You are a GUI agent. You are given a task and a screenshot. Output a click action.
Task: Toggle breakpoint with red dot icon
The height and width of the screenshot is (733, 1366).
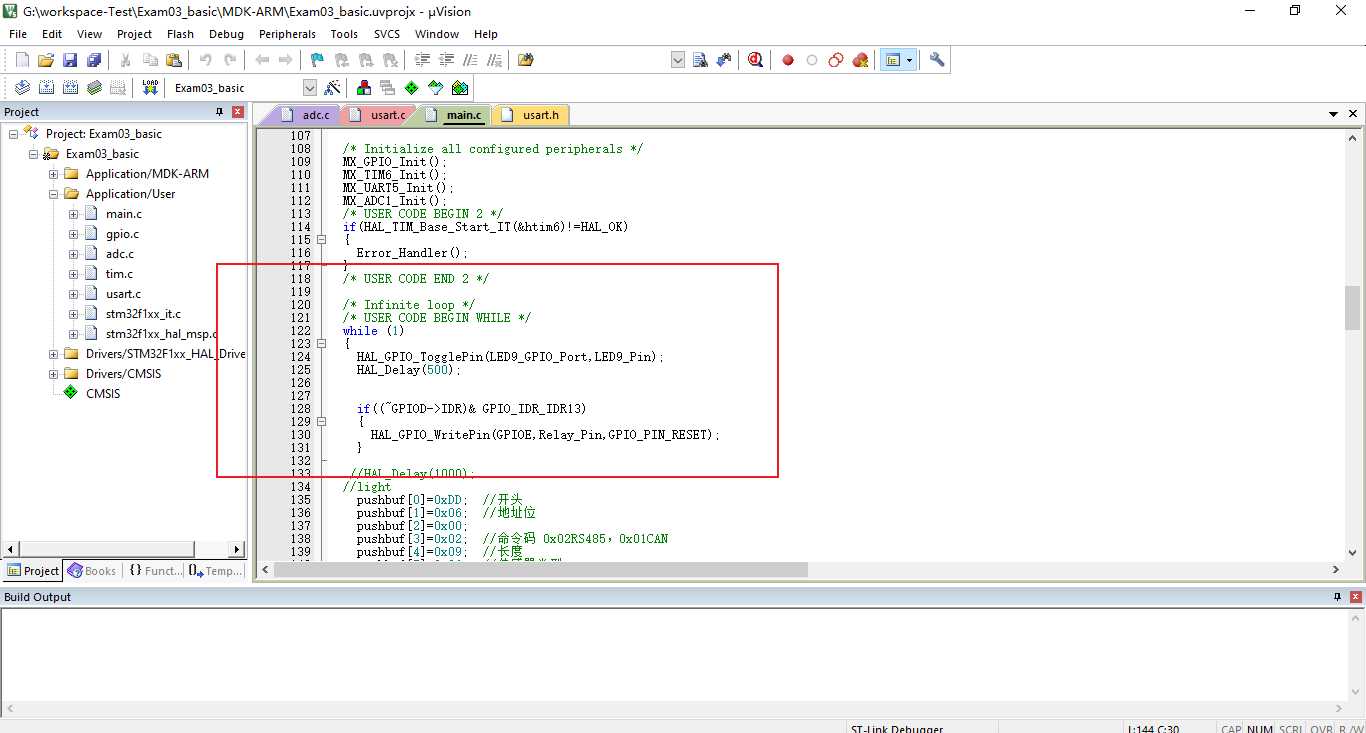pos(788,60)
